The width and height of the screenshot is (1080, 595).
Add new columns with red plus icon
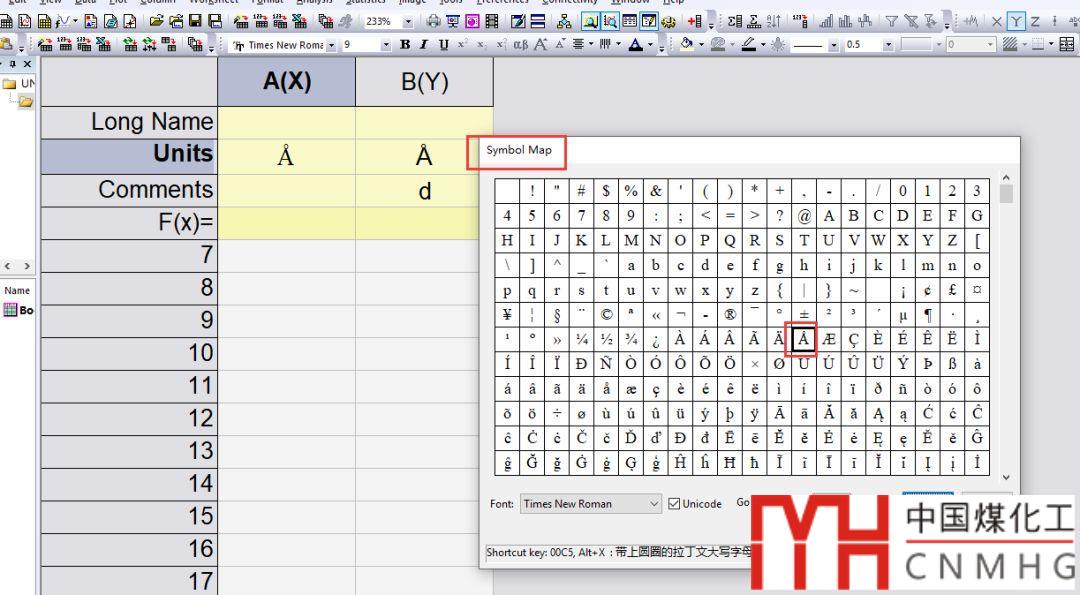click(x=695, y=21)
